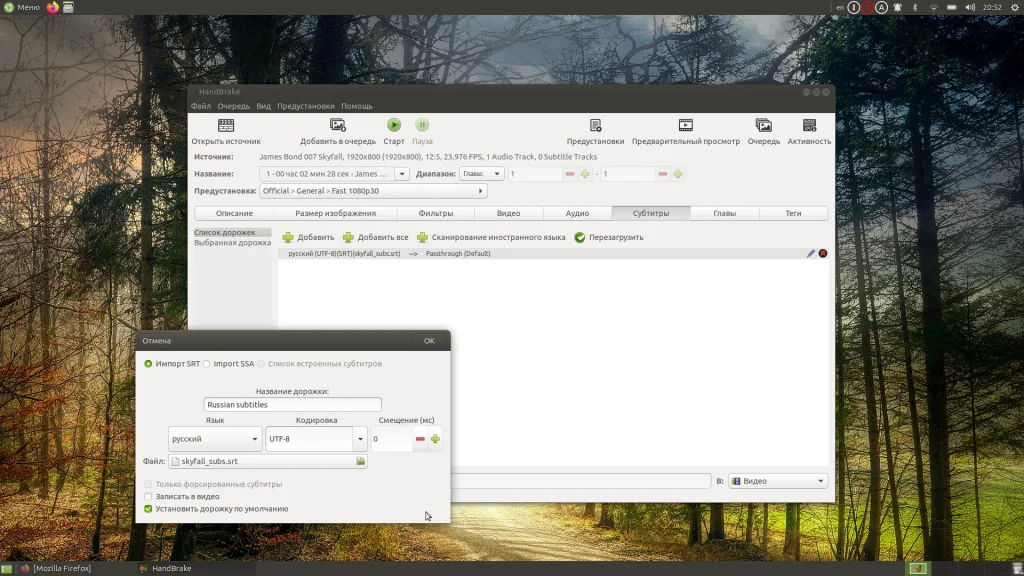Click the OK button in subtitle dialog

click(x=429, y=341)
